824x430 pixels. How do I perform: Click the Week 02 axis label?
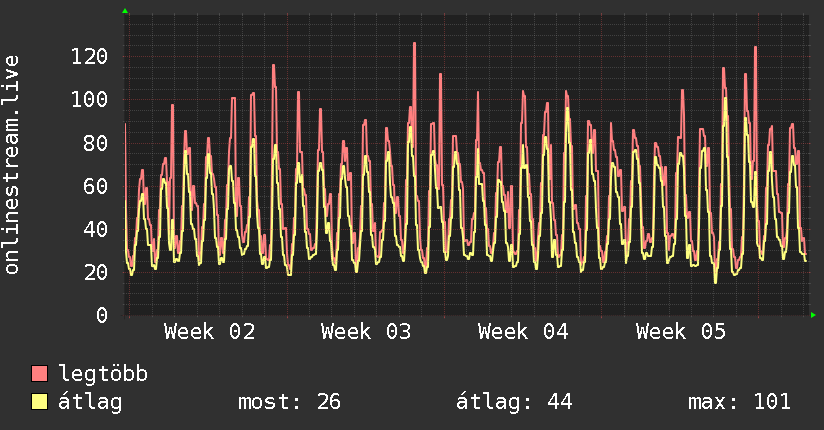point(210,332)
